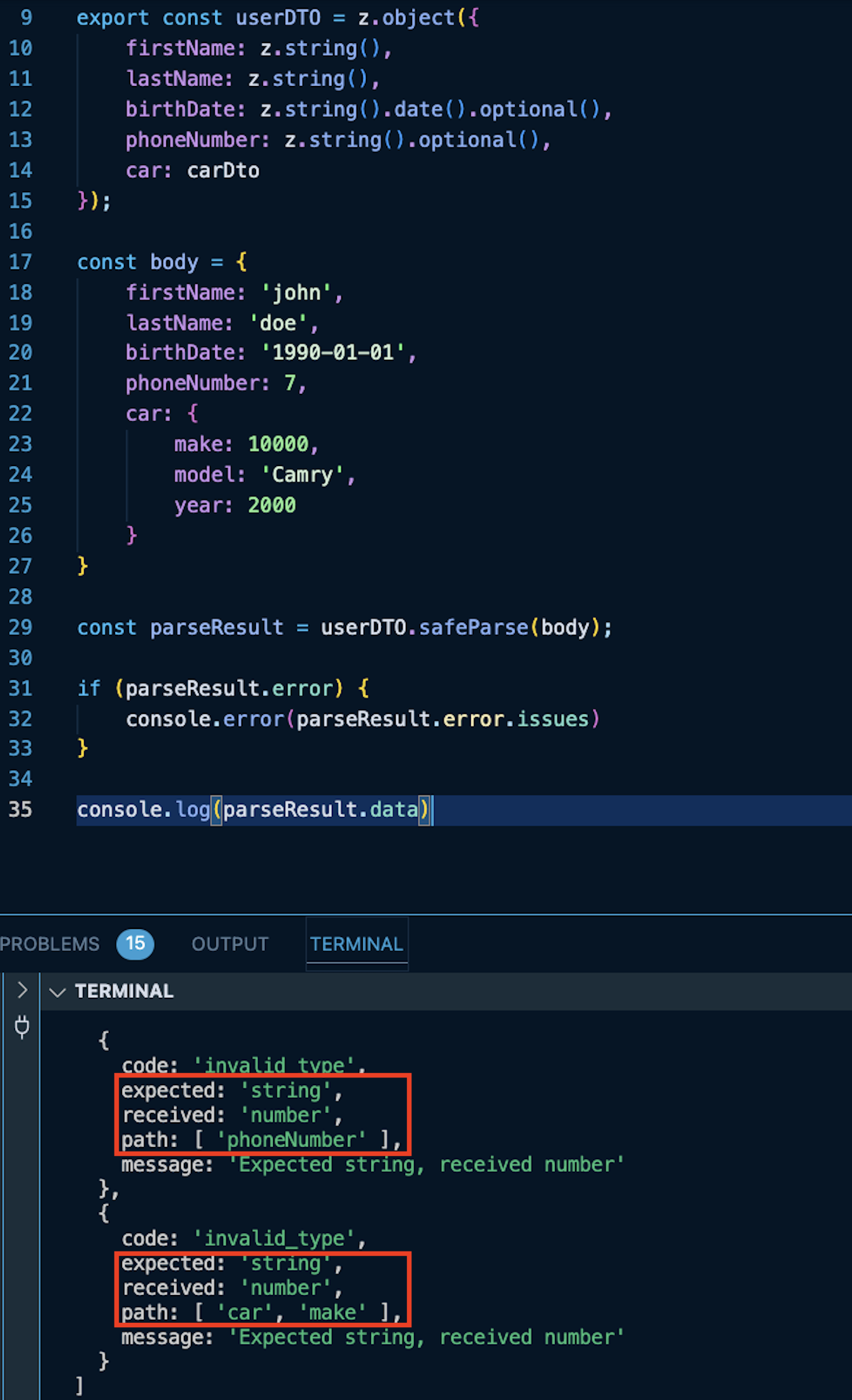Click the 'Camry' string
This screenshot has width=852, height=1400.
point(302,475)
